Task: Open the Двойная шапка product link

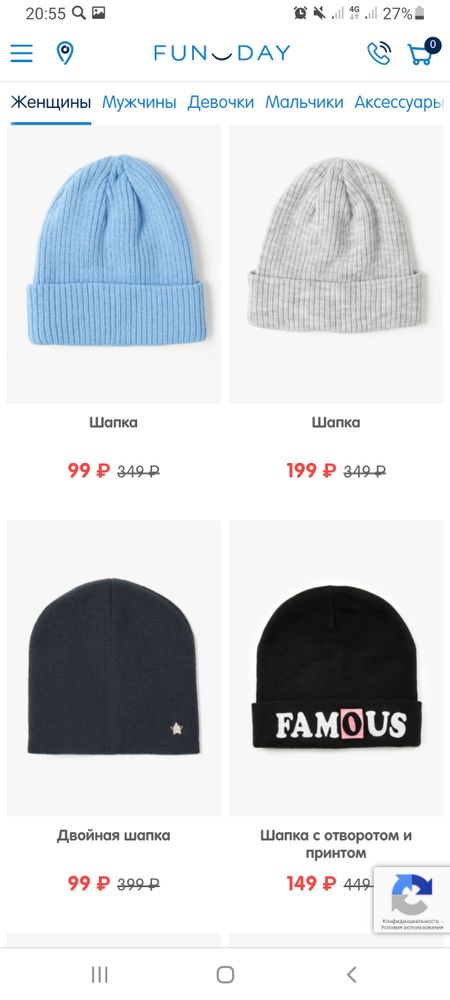Action: [113, 835]
